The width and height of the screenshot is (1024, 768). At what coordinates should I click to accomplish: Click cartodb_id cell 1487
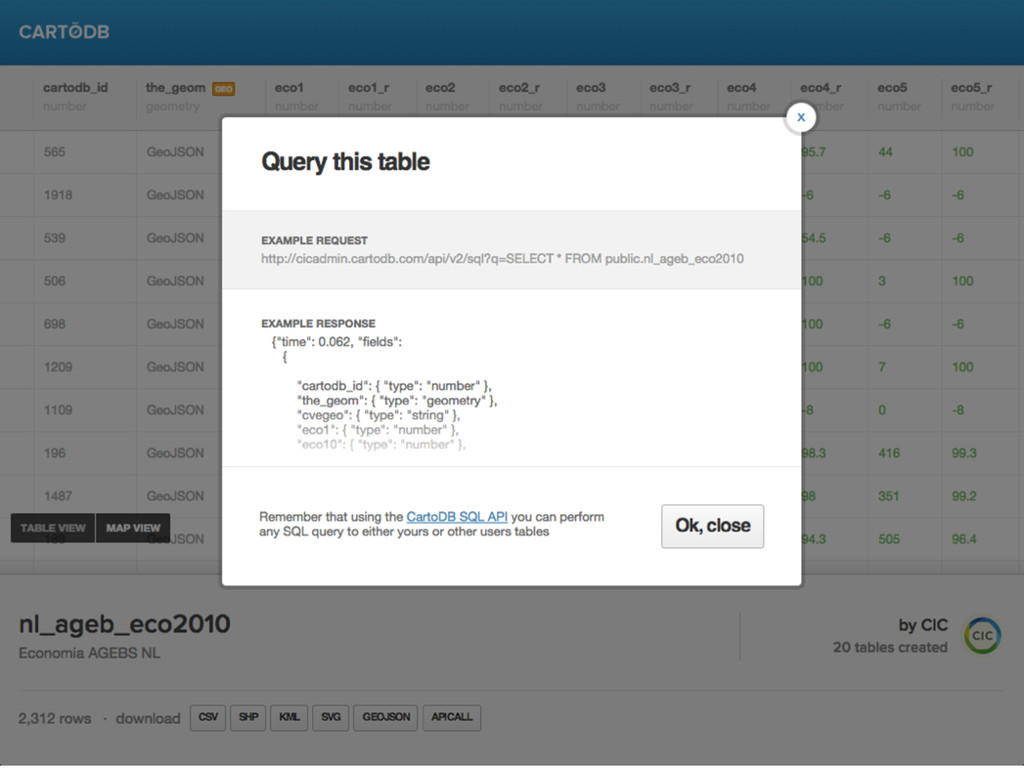tap(58, 496)
